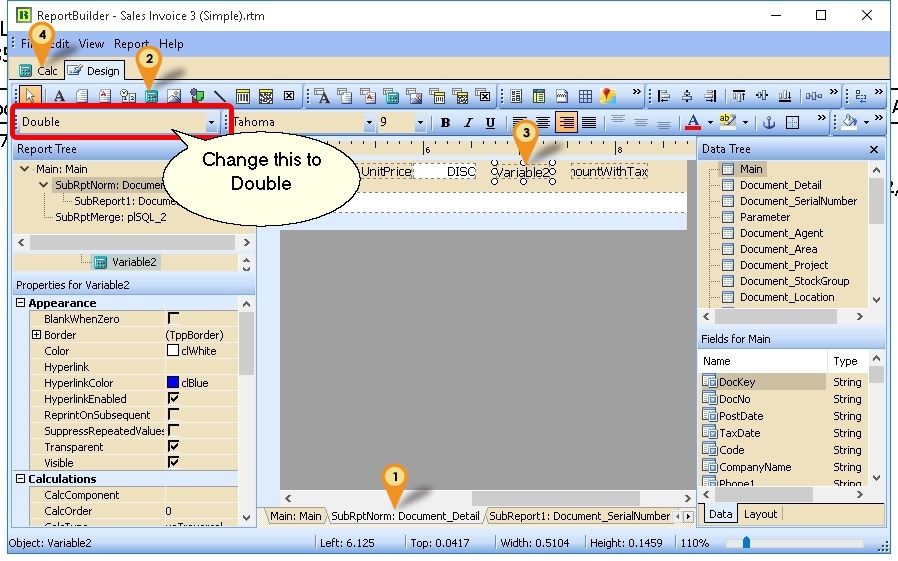Toggle the Visible property checkbox

click(173, 463)
